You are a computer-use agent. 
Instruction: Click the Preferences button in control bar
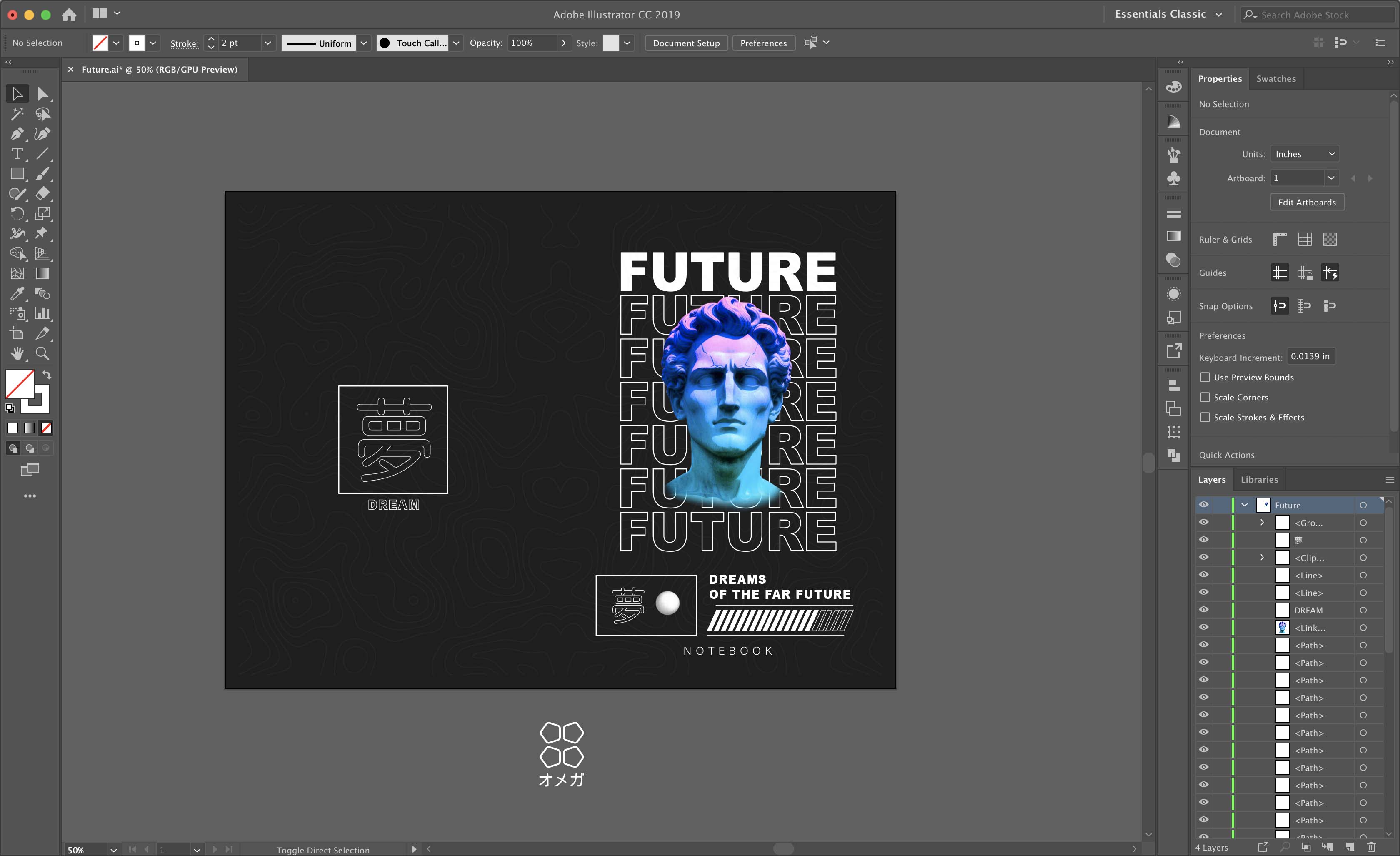pyautogui.click(x=763, y=43)
